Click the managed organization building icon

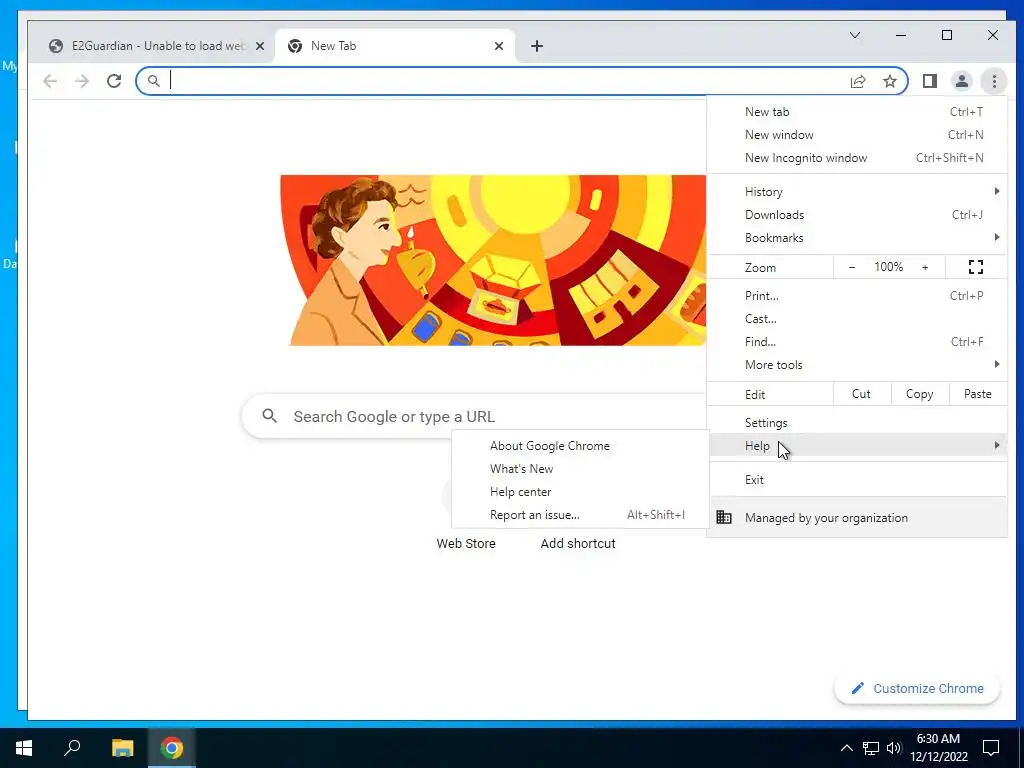tap(724, 517)
